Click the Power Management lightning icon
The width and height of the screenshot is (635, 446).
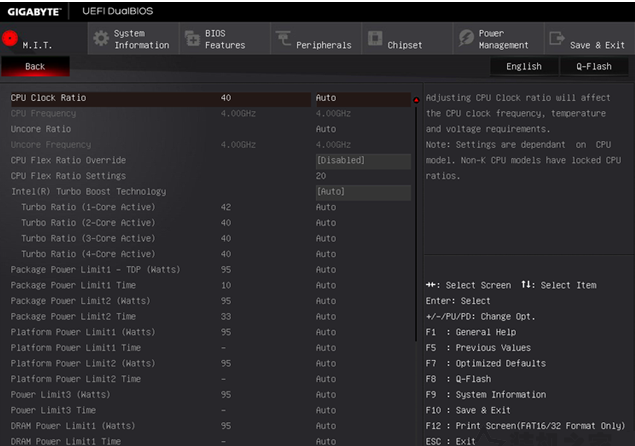(x=466, y=38)
